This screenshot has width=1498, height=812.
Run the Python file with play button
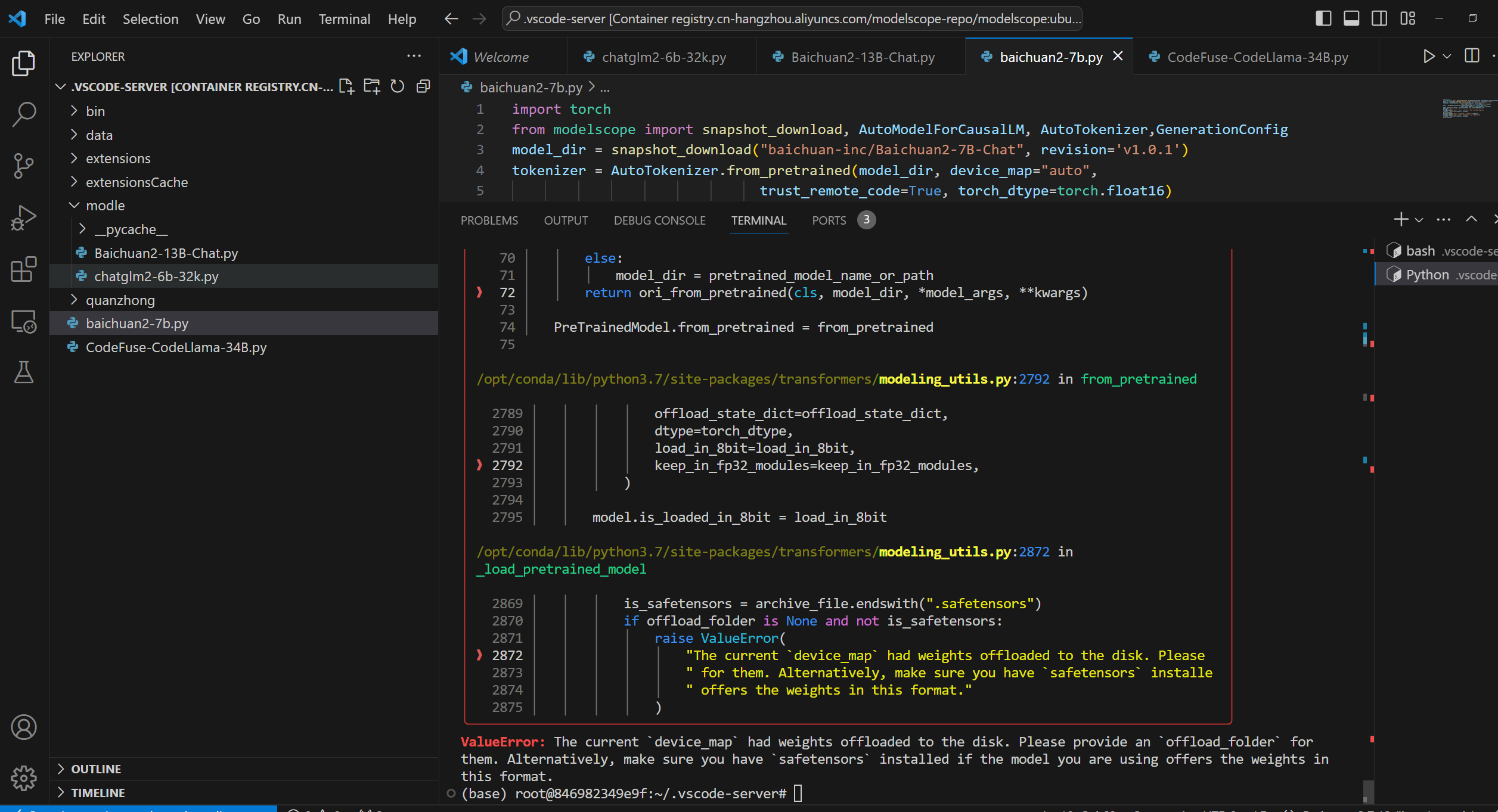click(1429, 57)
